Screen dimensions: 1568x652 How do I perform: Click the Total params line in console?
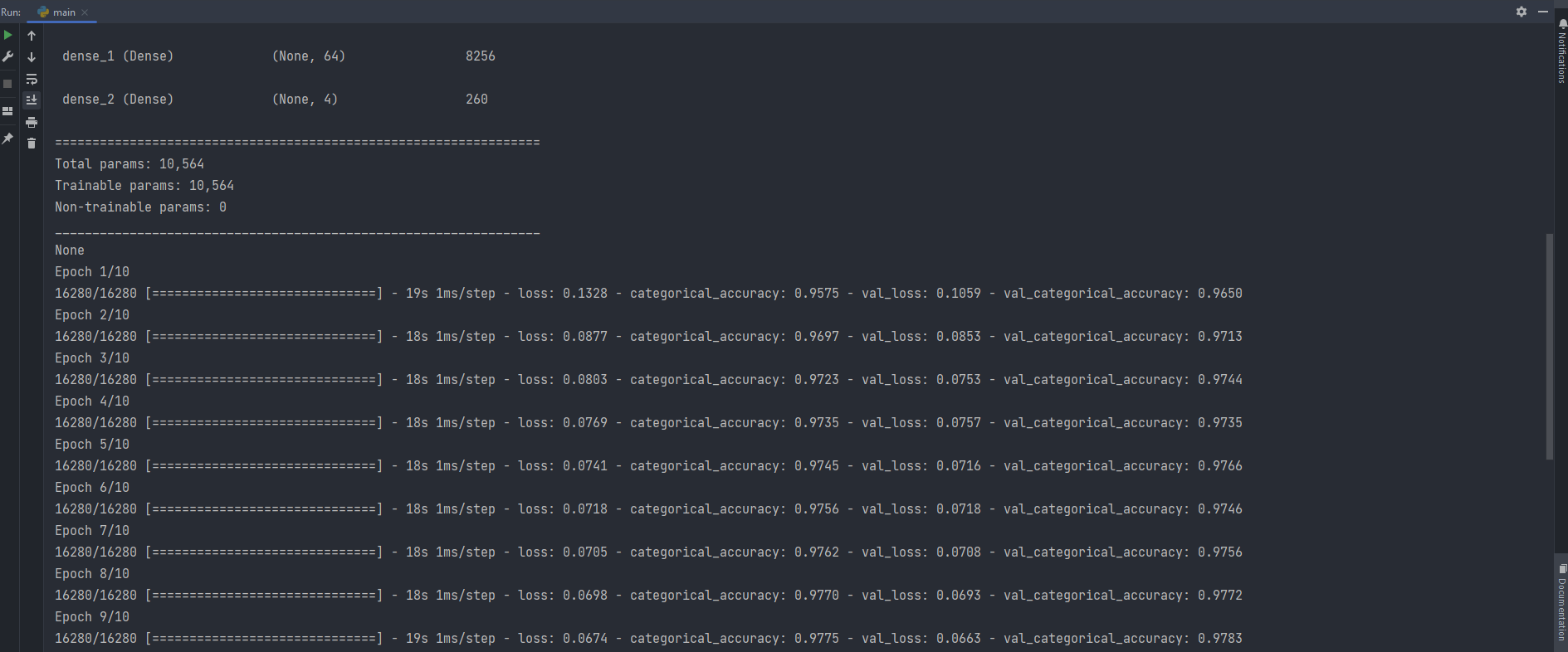click(129, 164)
